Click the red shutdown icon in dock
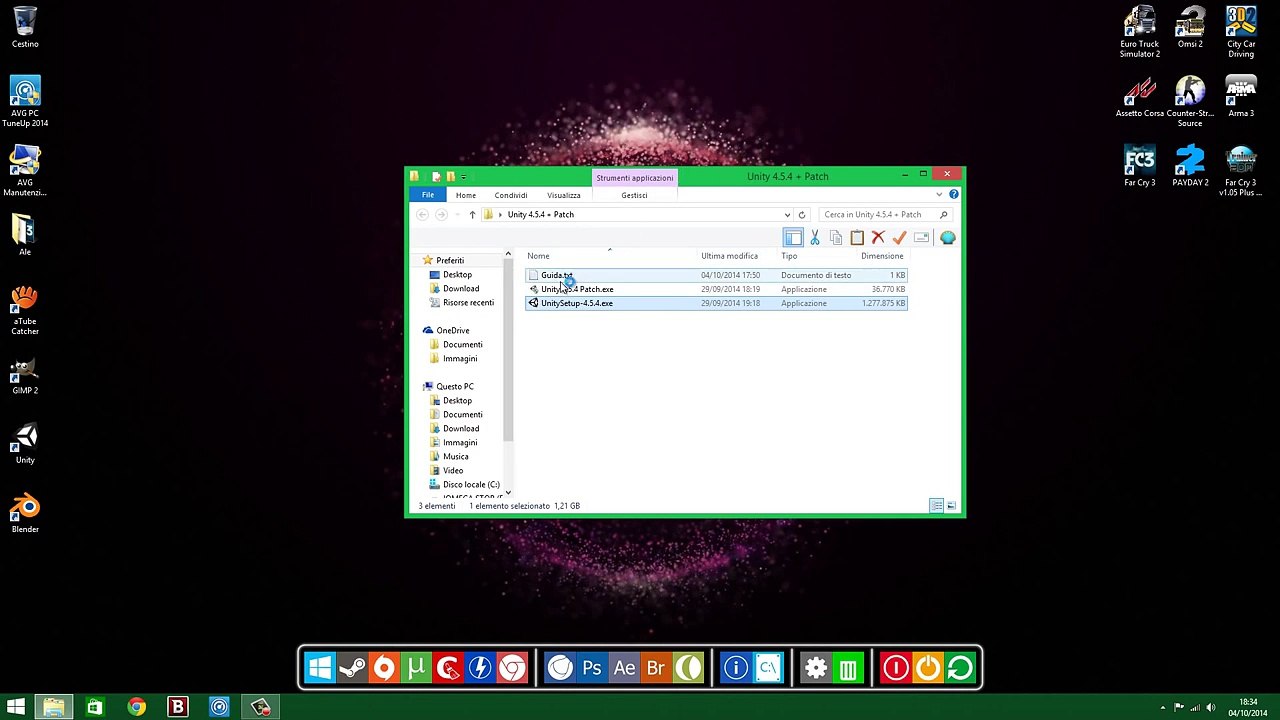The height and width of the screenshot is (720, 1280). tap(896, 668)
